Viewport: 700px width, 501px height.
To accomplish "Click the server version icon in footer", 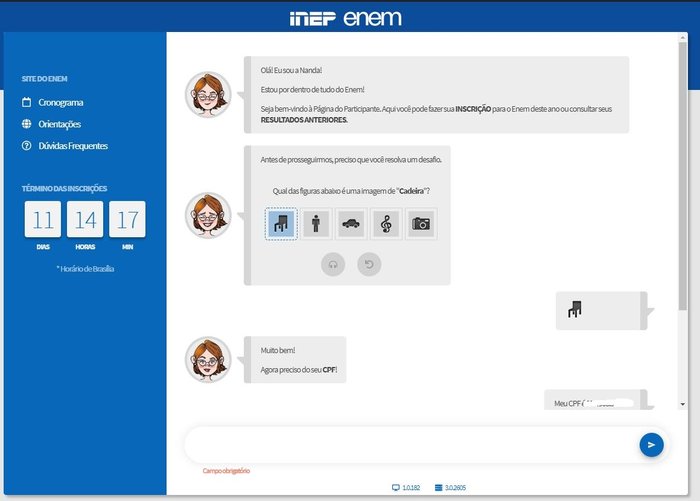I will pos(438,488).
